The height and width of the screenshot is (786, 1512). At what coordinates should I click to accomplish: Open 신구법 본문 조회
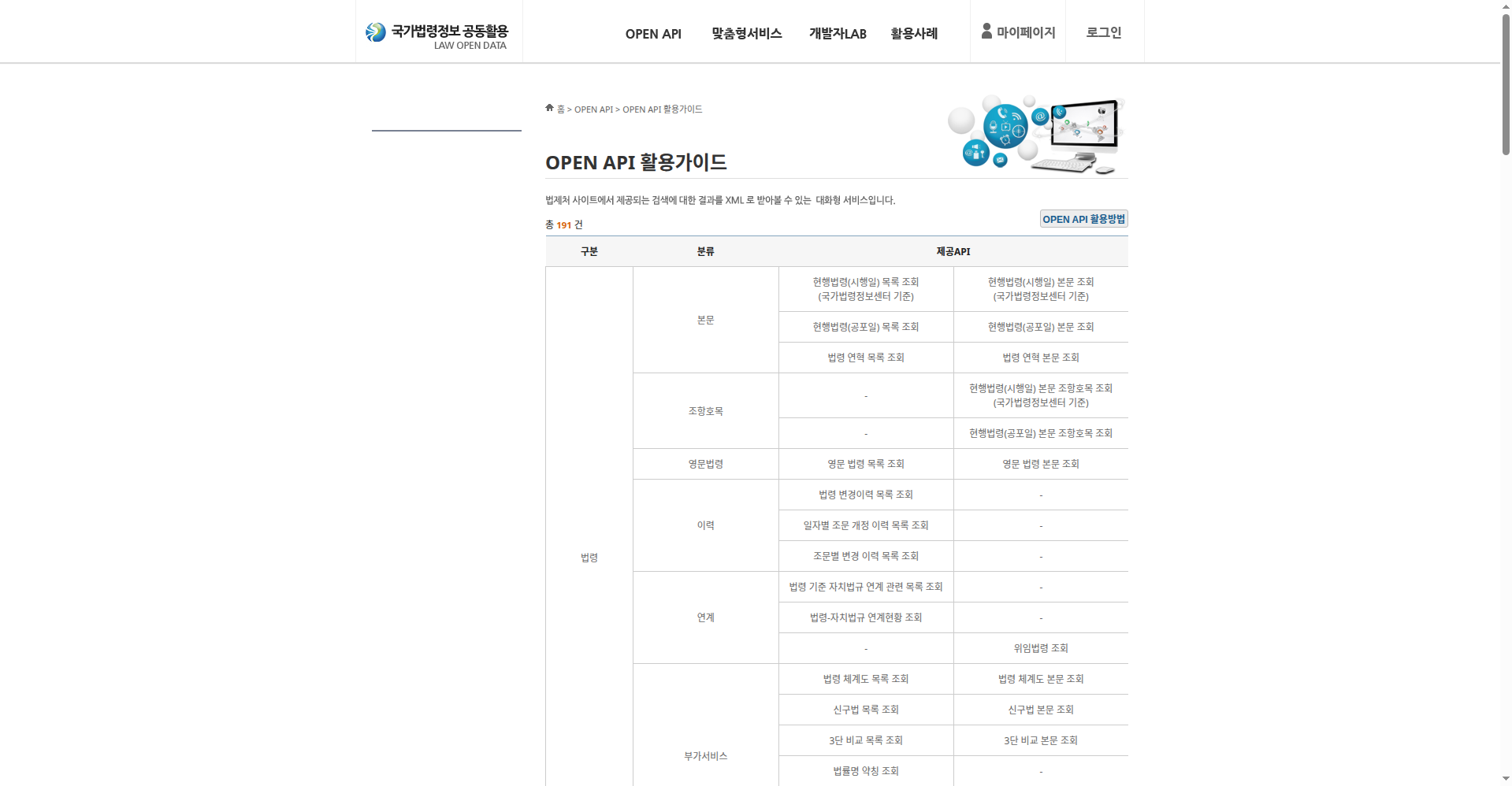click(1041, 710)
